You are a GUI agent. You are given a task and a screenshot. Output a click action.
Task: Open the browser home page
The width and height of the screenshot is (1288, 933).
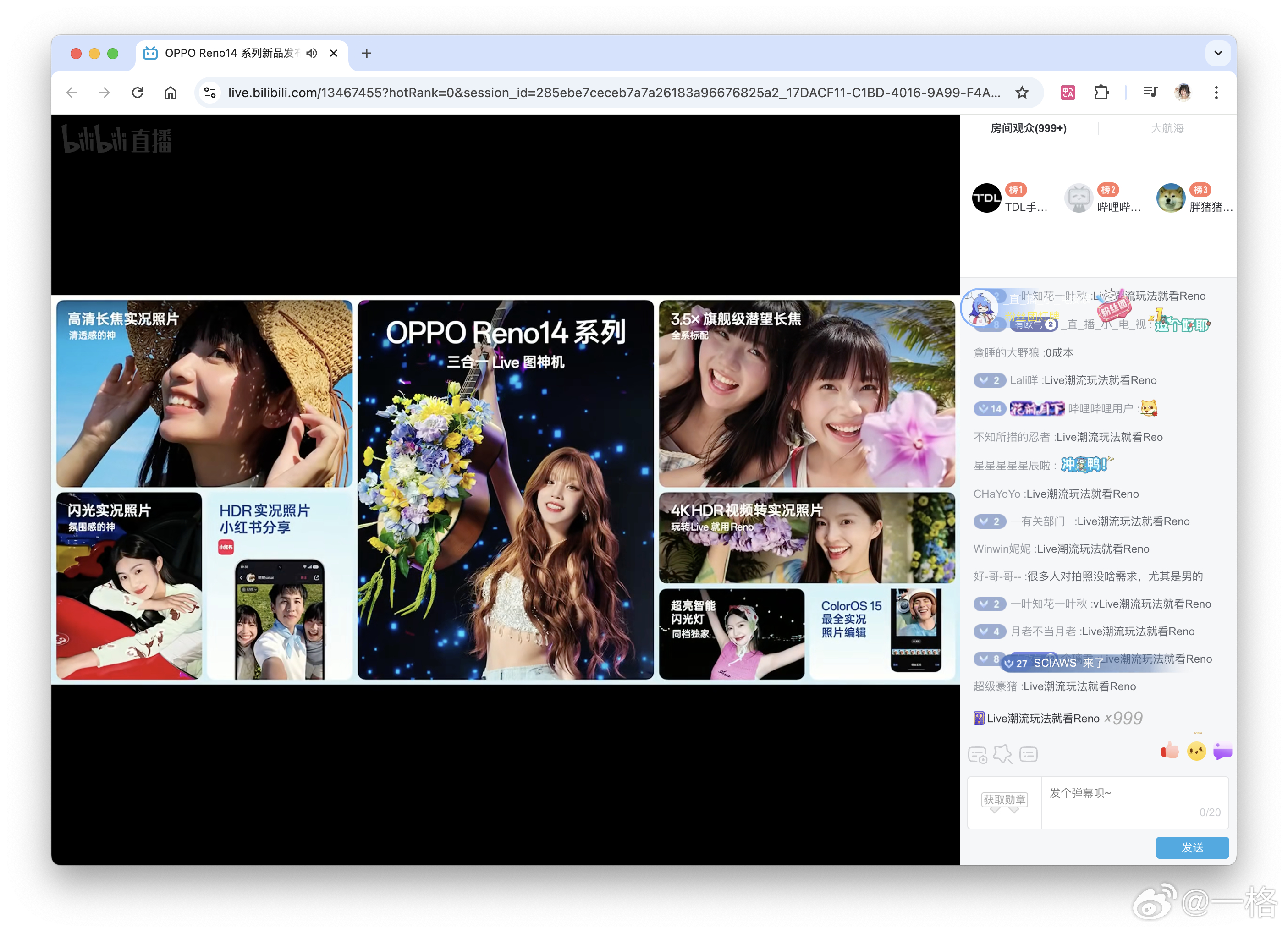point(171,93)
